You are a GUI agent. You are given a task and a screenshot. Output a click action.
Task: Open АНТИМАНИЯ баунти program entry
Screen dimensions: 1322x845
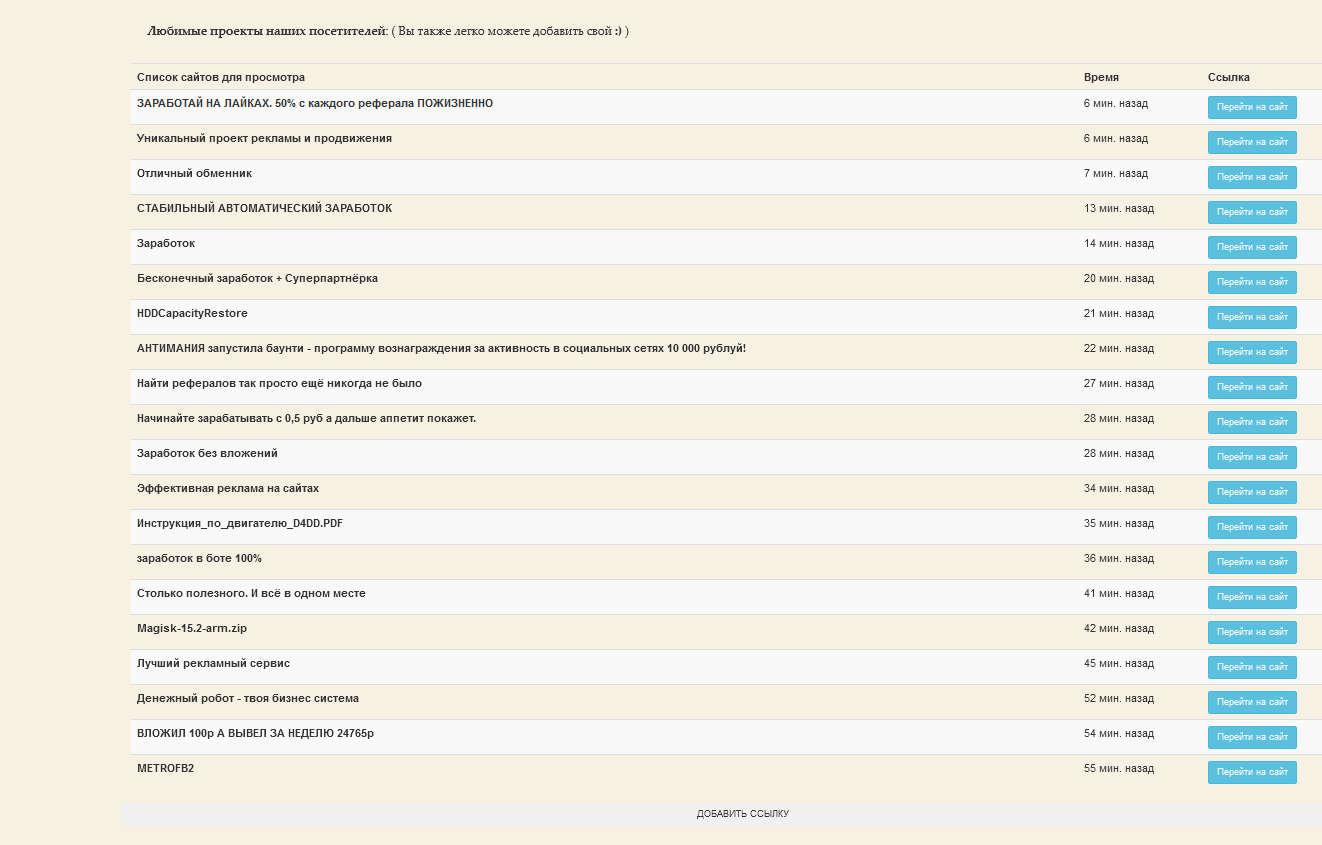click(x=441, y=348)
